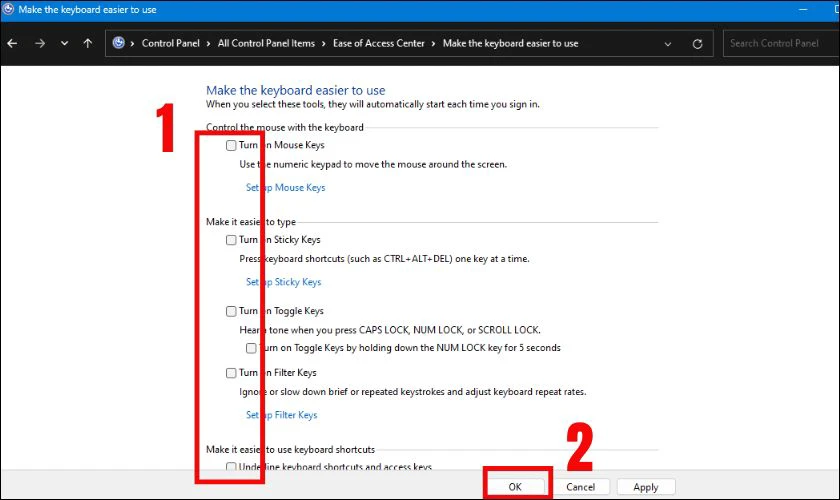Enable Turn on Toggle Keys checkbox
The width and height of the screenshot is (840, 500).
pos(231,311)
